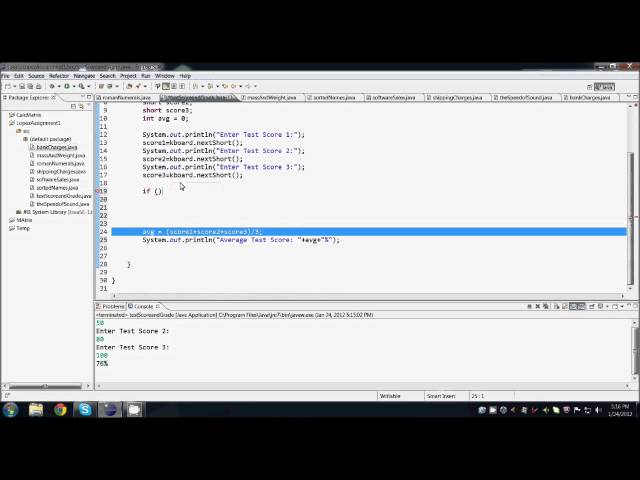The width and height of the screenshot is (640, 480).
Task: Click the Java perspective button
Action: (x=604, y=87)
